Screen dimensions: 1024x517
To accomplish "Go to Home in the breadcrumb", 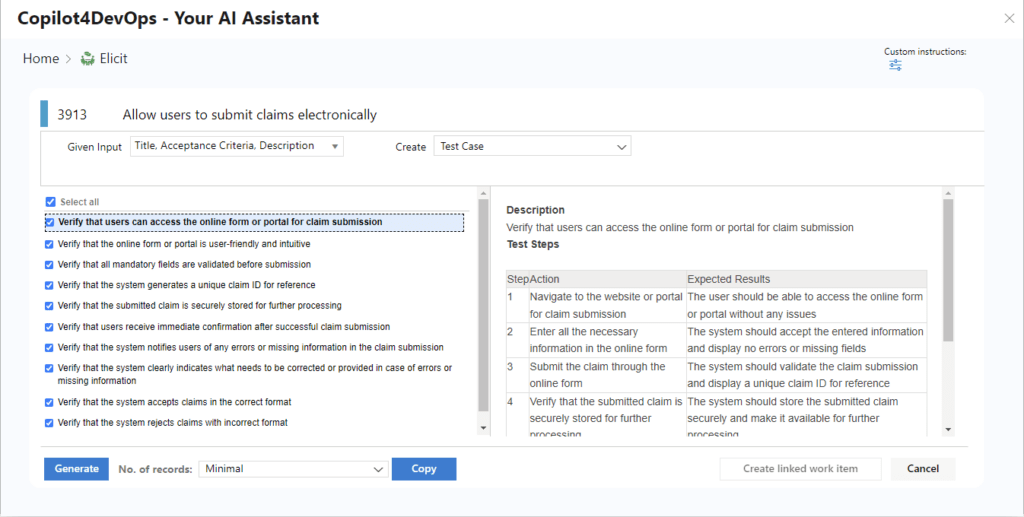I will [40, 59].
